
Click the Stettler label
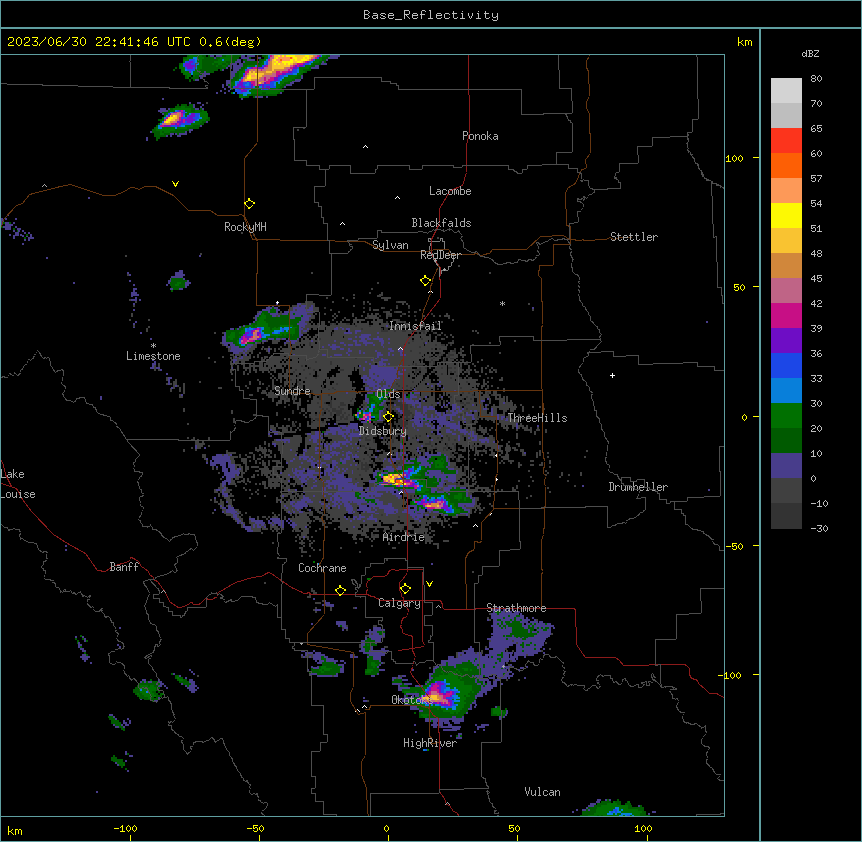pyautogui.click(x=634, y=237)
